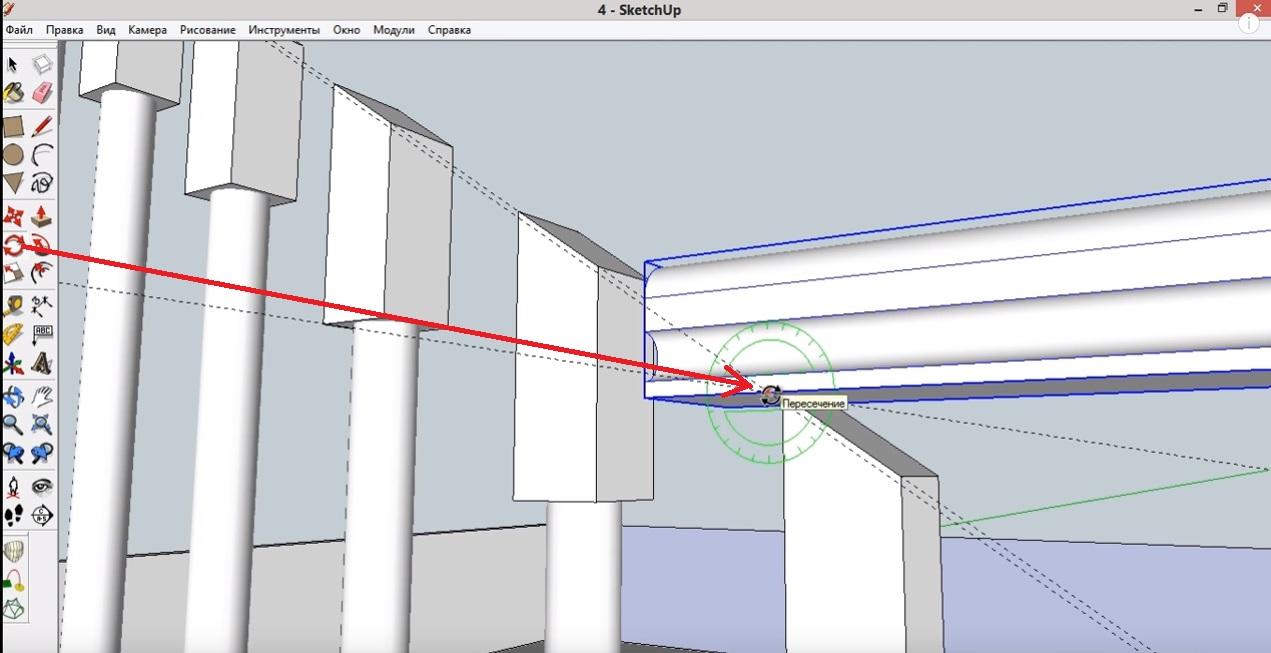Activate the Push/Pull tool
Screen dimensions: 1271x653
coord(42,216)
